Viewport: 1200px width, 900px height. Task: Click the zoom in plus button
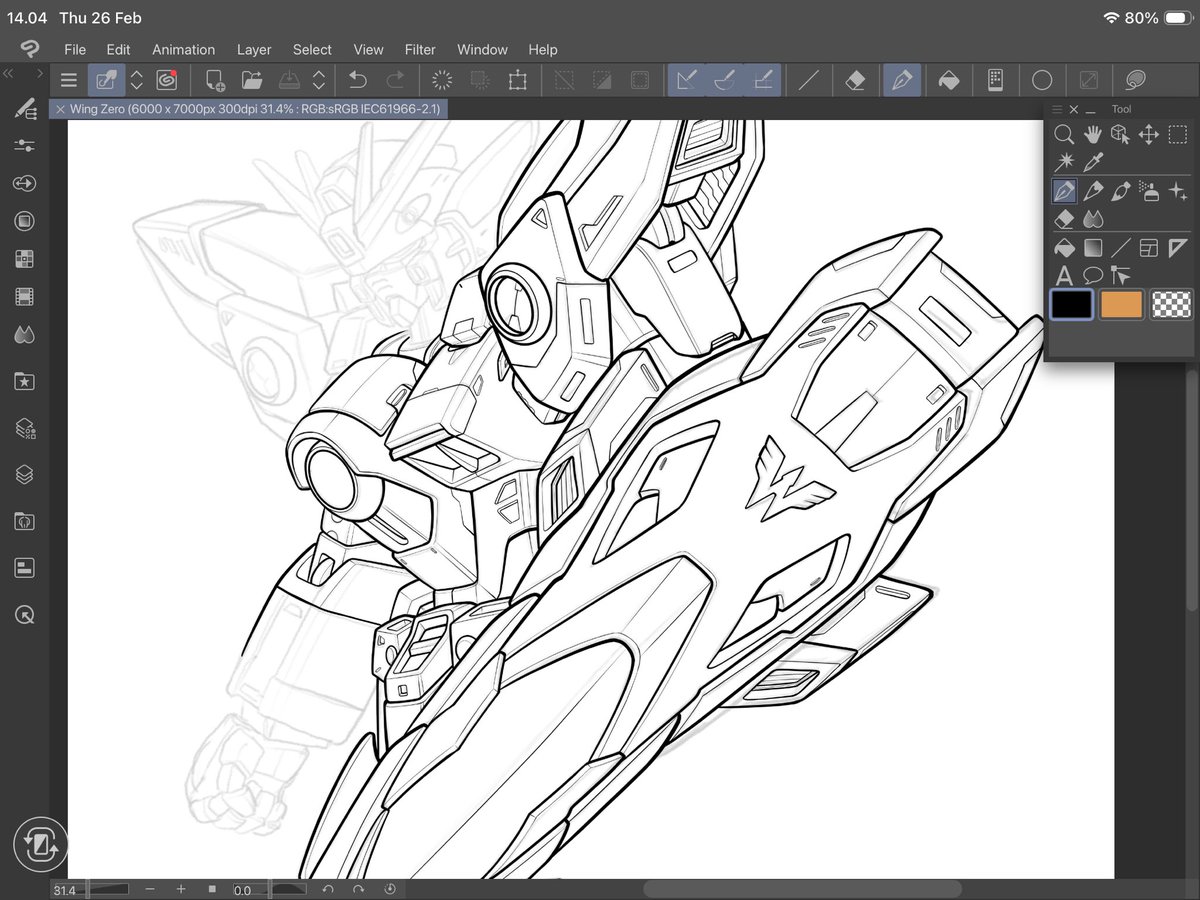181,889
